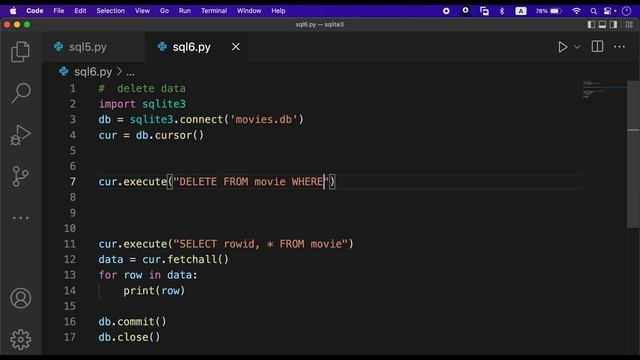Open the keyboard input source menu
This screenshot has width=640, height=360.
click(x=520, y=11)
